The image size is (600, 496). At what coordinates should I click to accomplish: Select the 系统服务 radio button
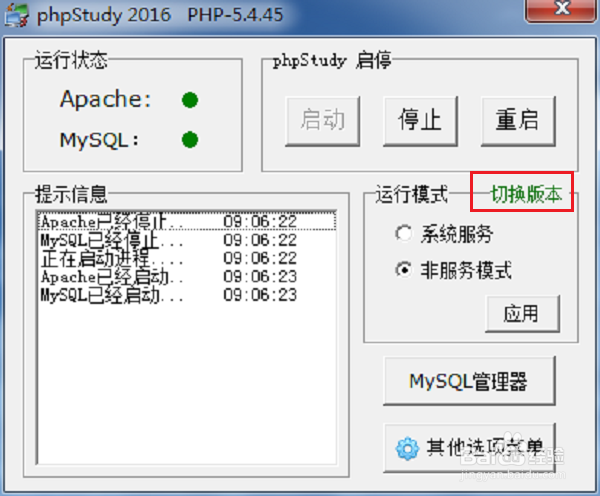coord(403,233)
